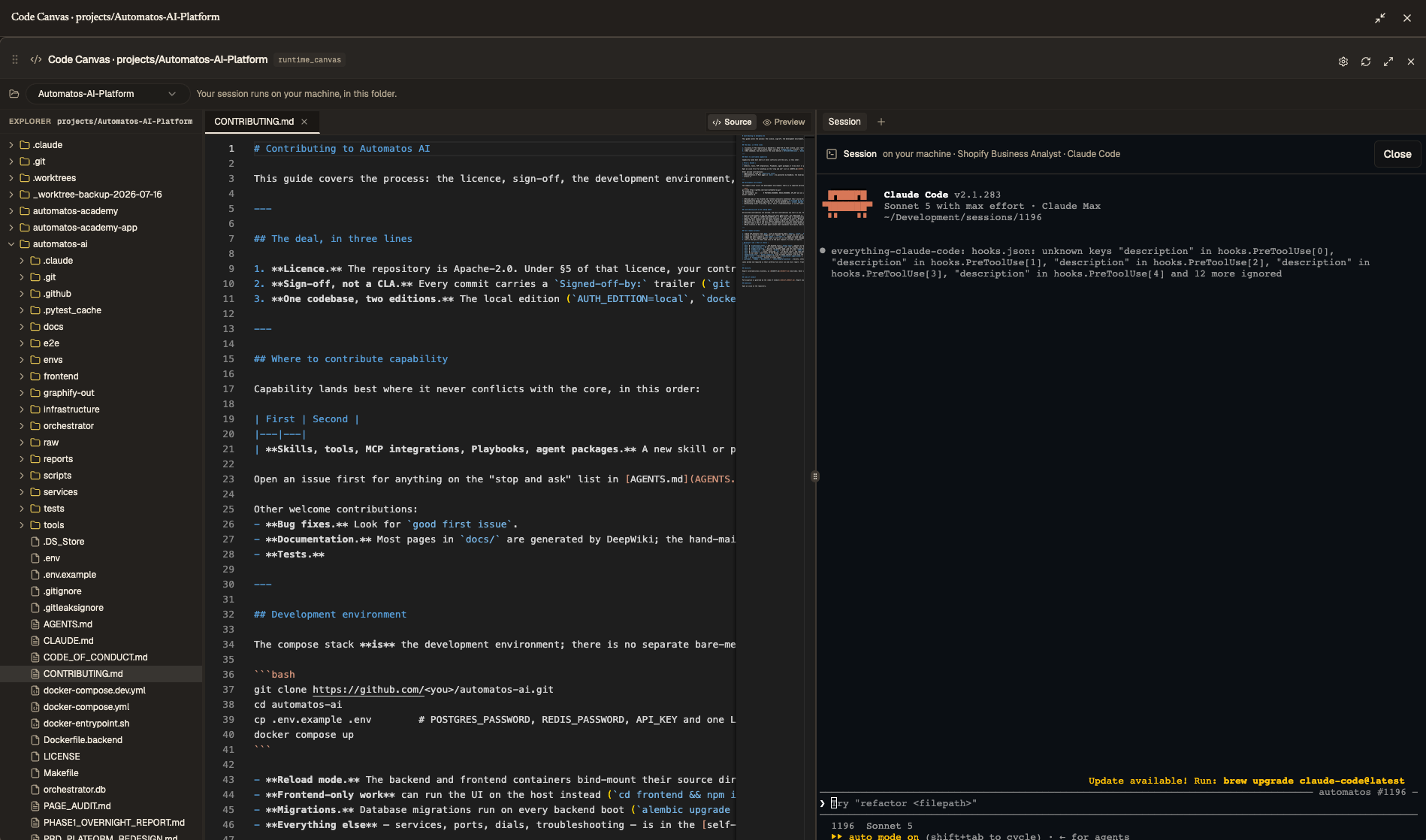Image resolution: width=1426 pixels, height=840 pixels.
Task: Open Dockerfile.backend file
Action: [x=101, y=740]
